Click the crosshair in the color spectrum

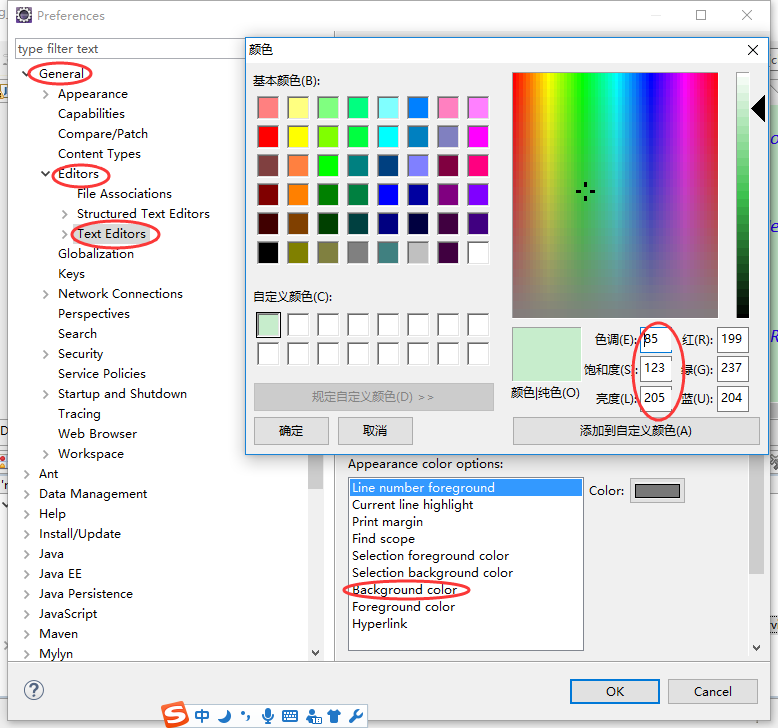click(585, 192)
